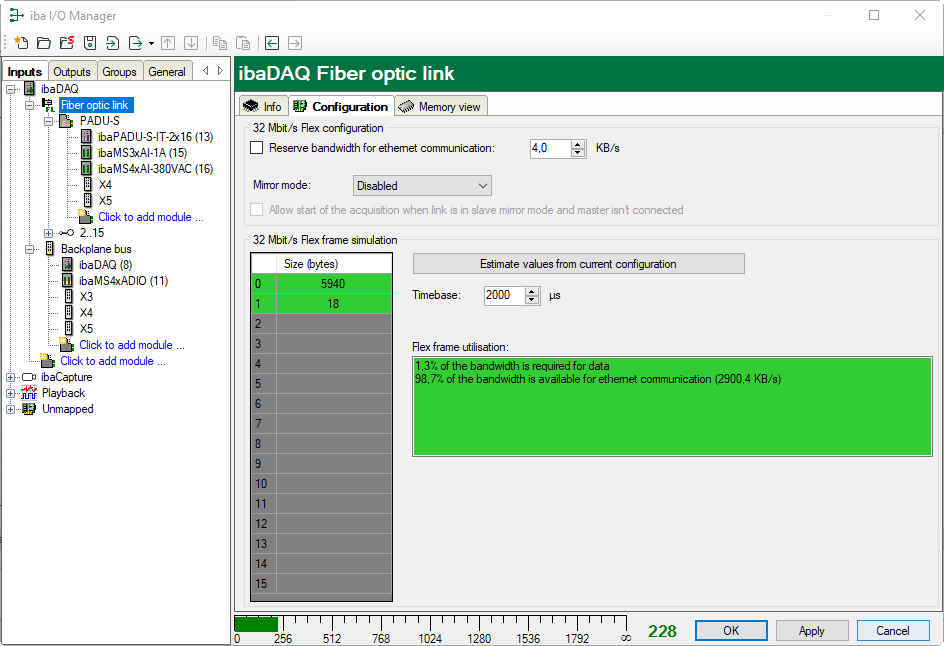Confirm with the OK button
This screenshot has height=646, width=944.
731,631
